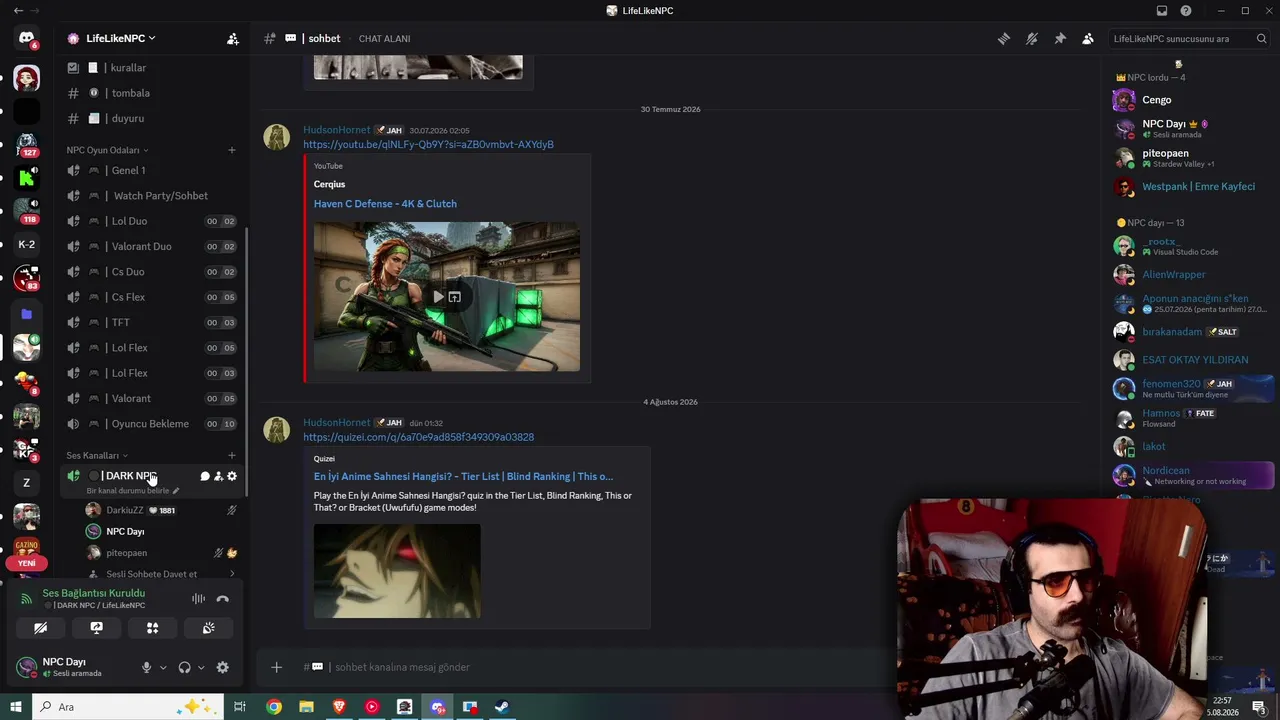This screenshot has width=1280, height=720.
Task: Open ESAT OKTAY YILDIRAN profile
Action: (x=1193, y=360)
